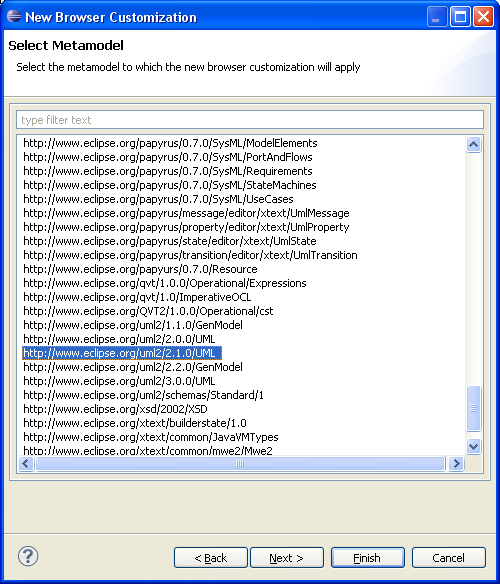The width and height of the screenshot is (500, 584).
Task: Select the SysML/UseCases metamodel
Action: 158,199
